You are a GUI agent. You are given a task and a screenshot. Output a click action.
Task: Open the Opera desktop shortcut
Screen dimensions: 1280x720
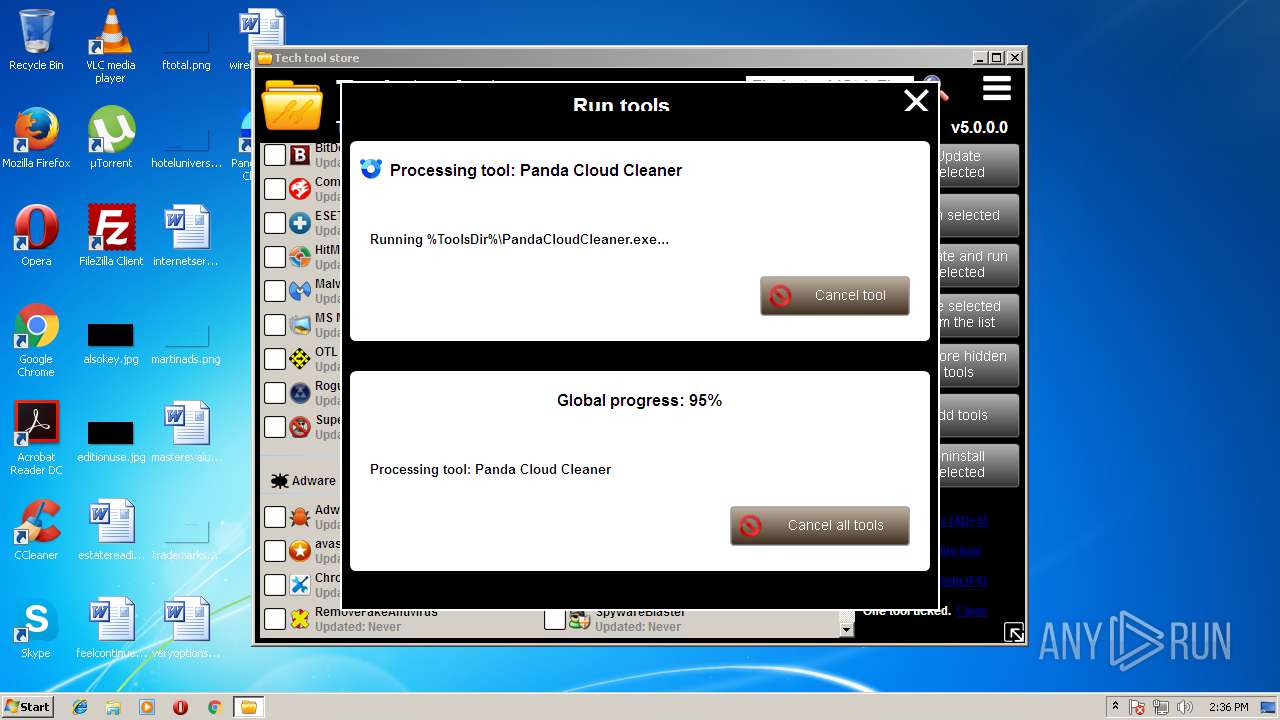tap(36, 236)
